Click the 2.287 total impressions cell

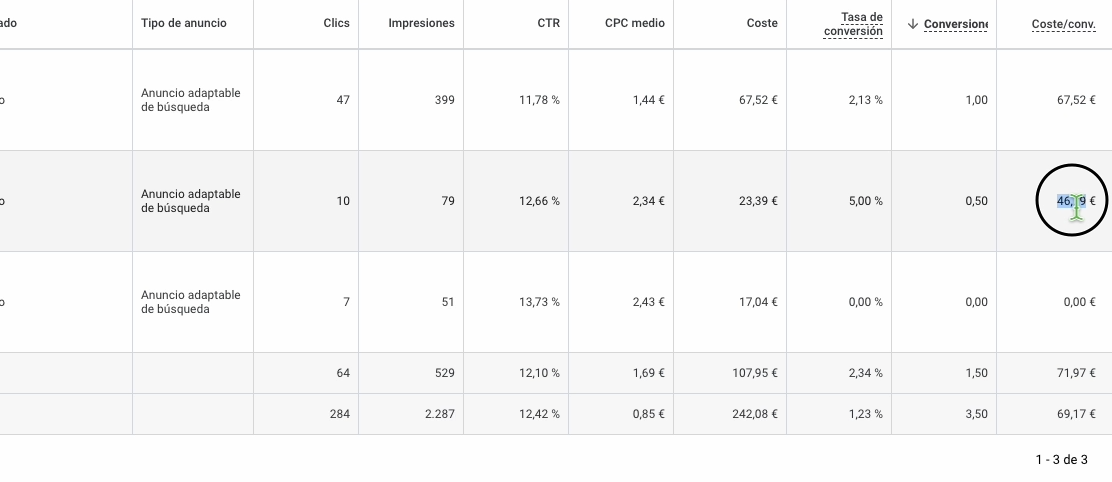(x=440, y=414)
